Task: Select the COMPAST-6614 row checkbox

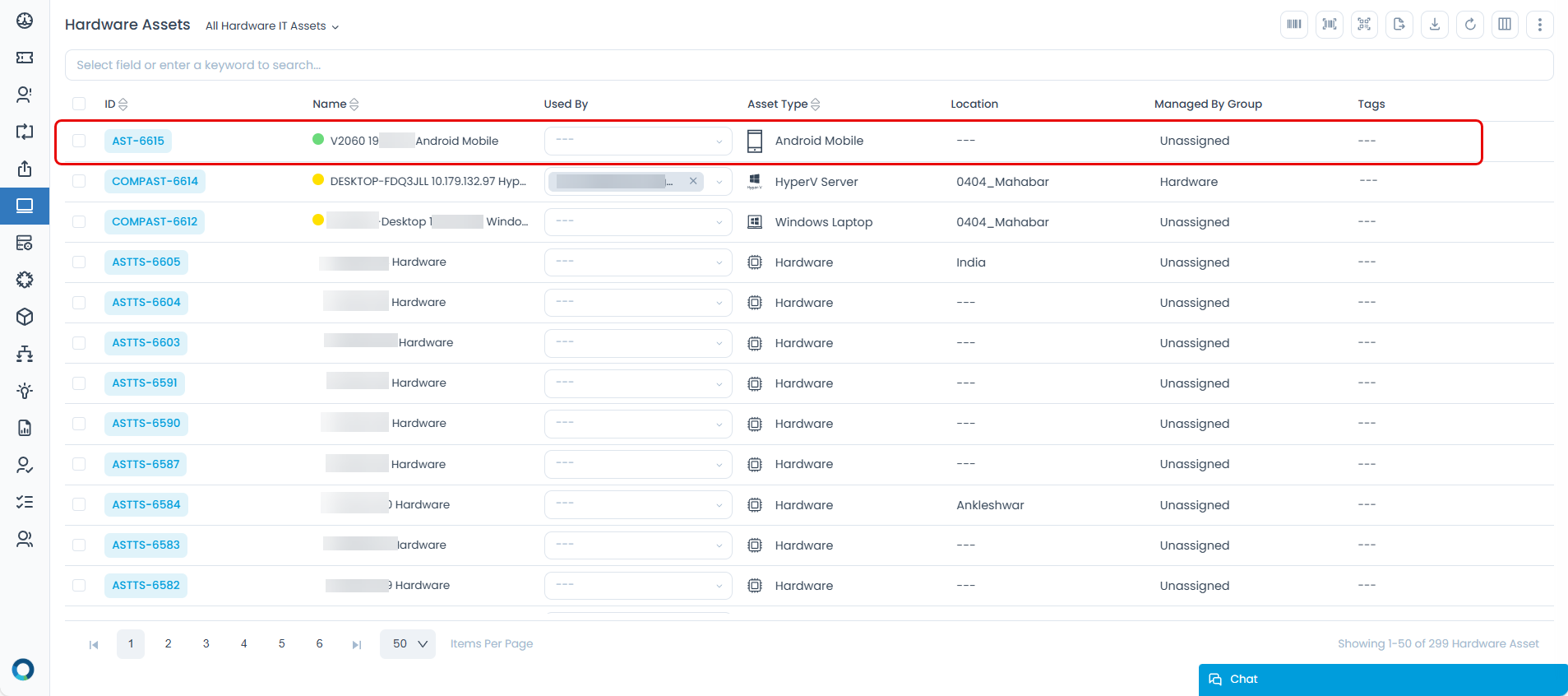Action: point(79,181)
